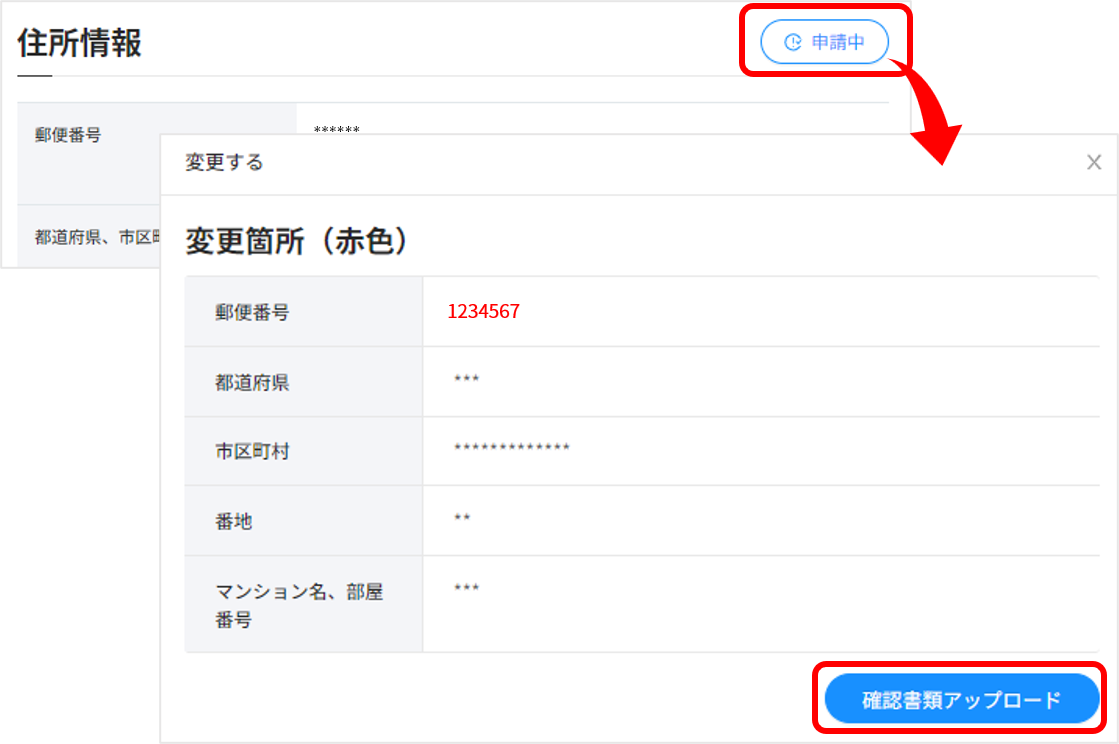Click the 確認書類アップロード button
Viewport: 1119px width, 744px height.
961,699
